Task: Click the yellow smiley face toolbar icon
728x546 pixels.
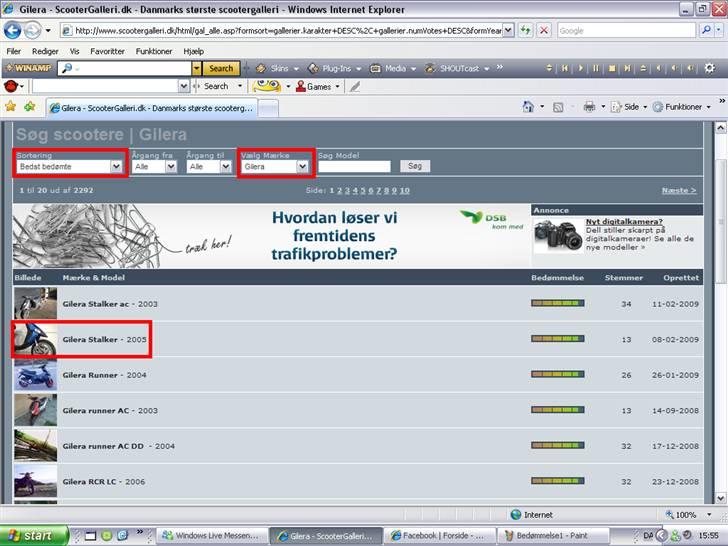Action: [x=266, y=86]
